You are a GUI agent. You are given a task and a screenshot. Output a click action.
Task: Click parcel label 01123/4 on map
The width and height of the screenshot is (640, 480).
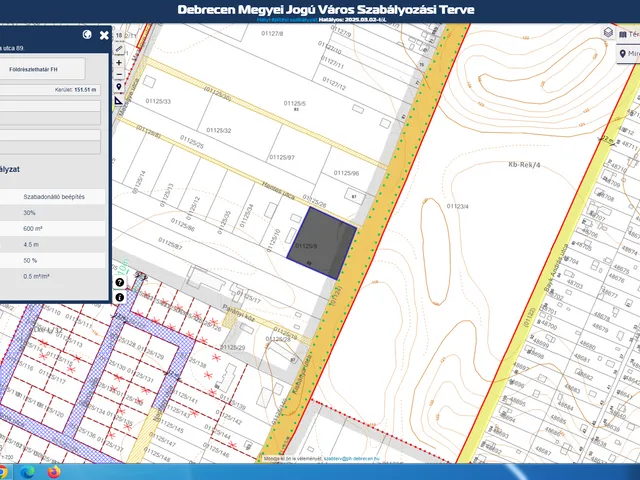coord(458,207)
